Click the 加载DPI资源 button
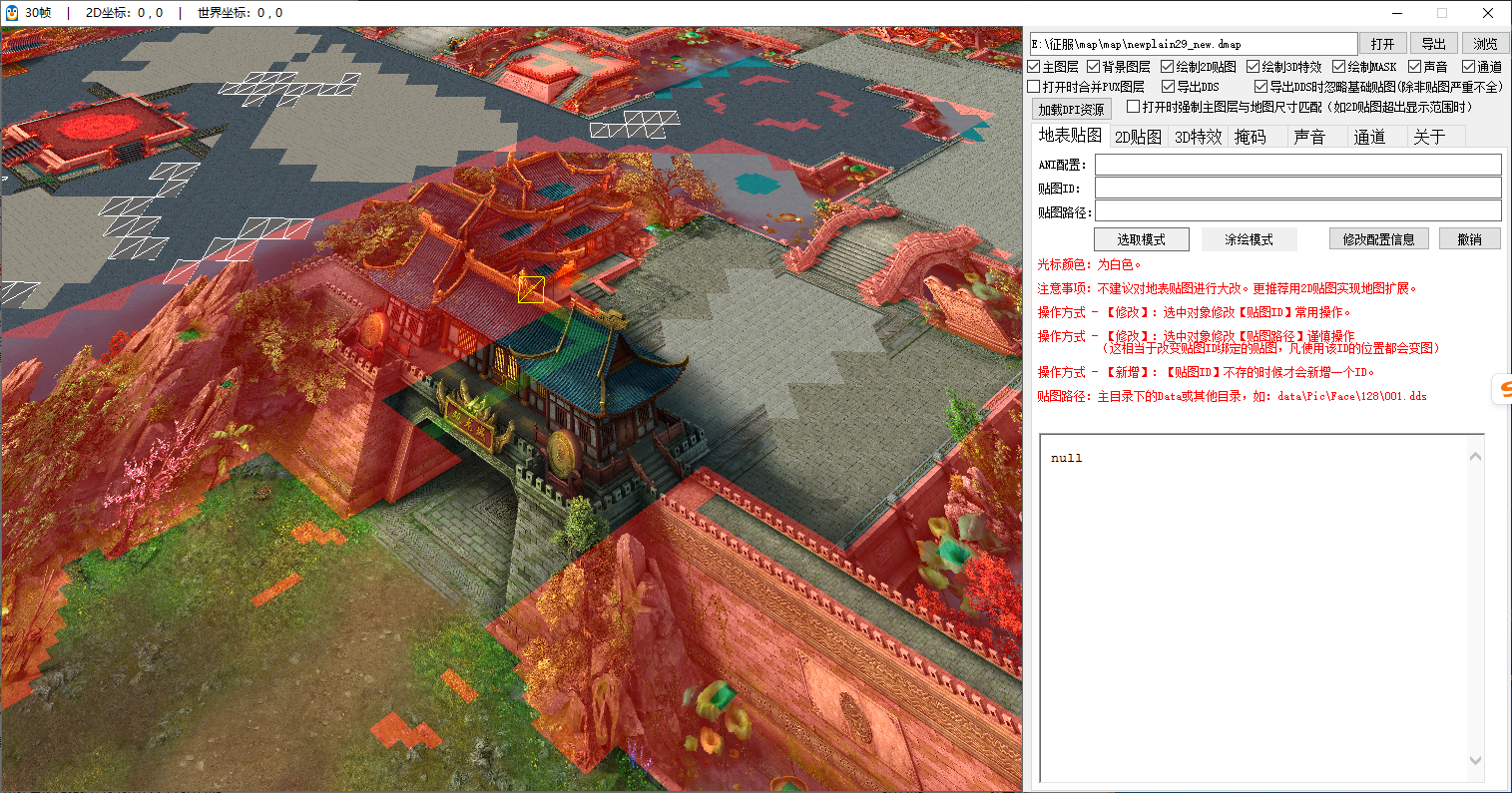The image size is (1512, 793). pyautogui.click(x=1071, y=110)
